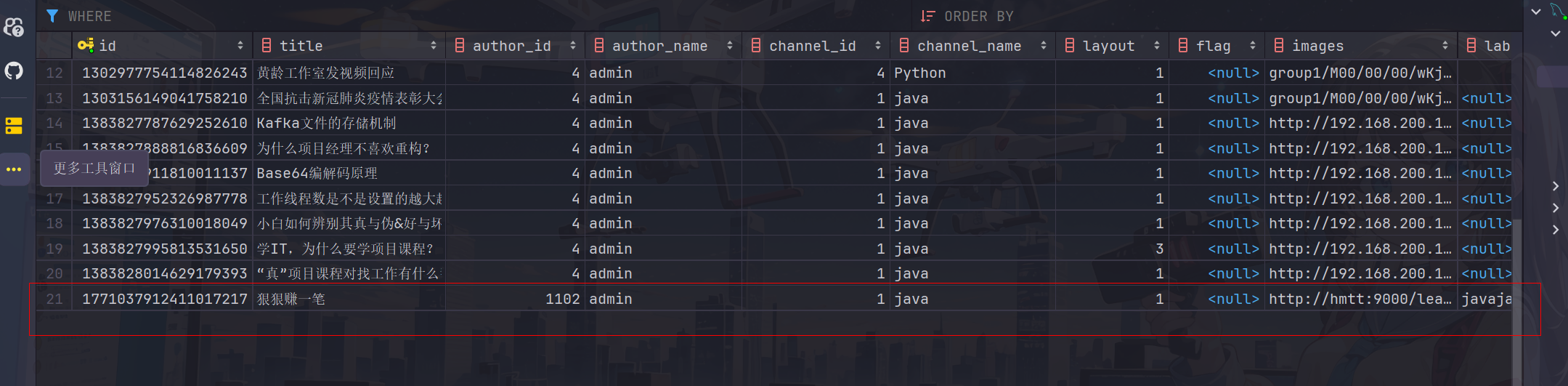Select the layout cell with value 3

click(x=1113, y=249)
